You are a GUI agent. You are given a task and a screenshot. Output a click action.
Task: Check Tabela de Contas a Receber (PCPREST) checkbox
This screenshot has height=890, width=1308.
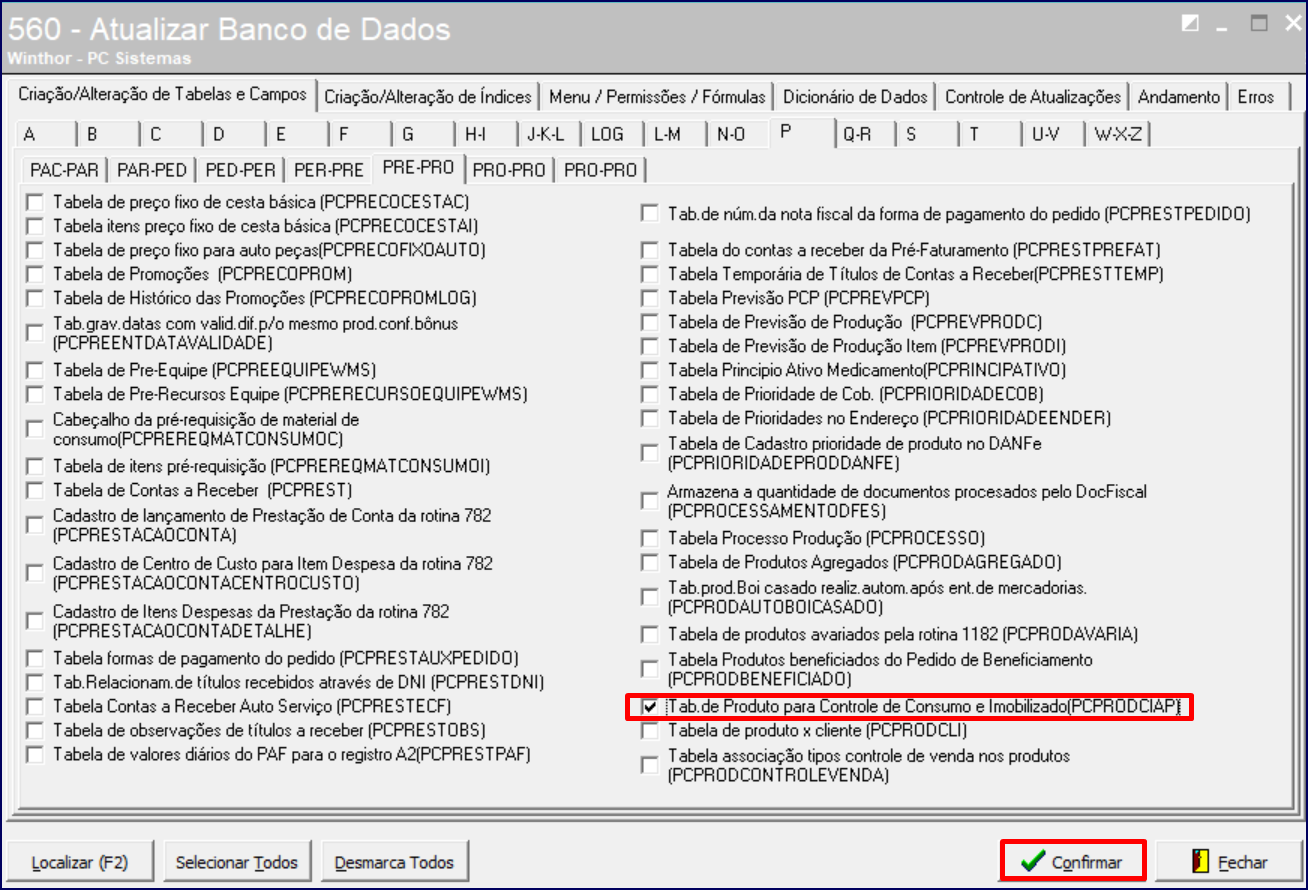click(x=36, y=491)
